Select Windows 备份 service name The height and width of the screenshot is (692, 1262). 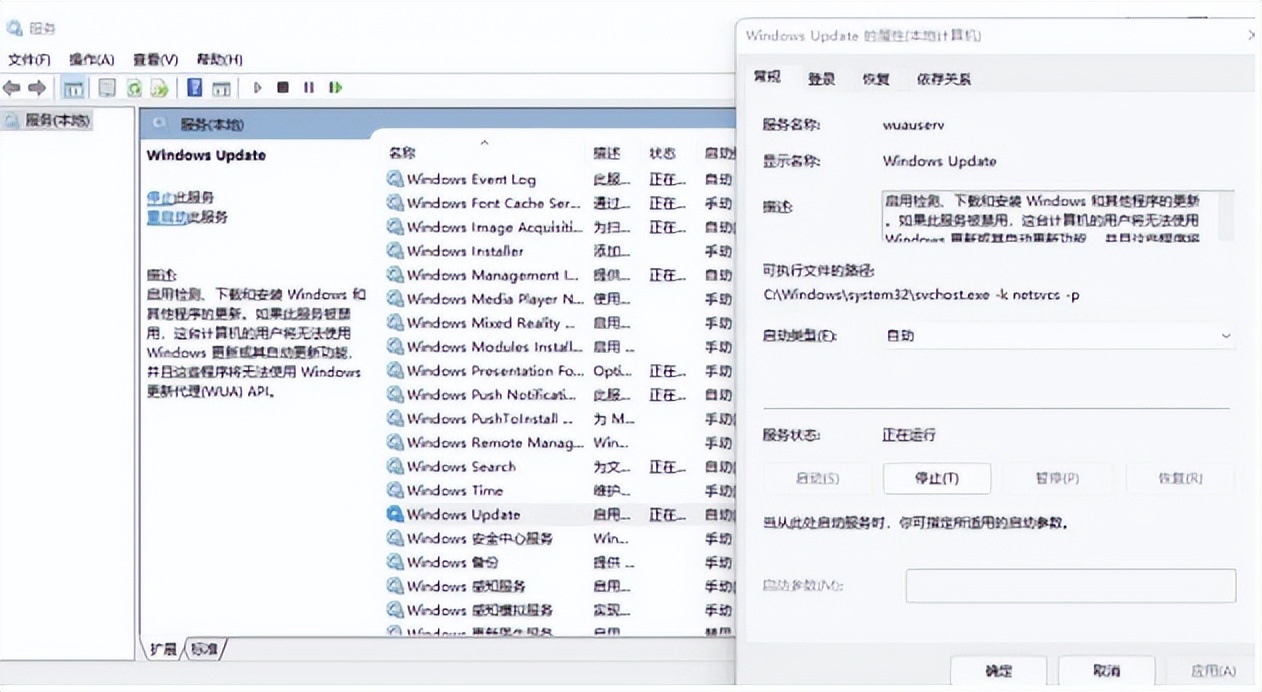click(x=452, y=563)
